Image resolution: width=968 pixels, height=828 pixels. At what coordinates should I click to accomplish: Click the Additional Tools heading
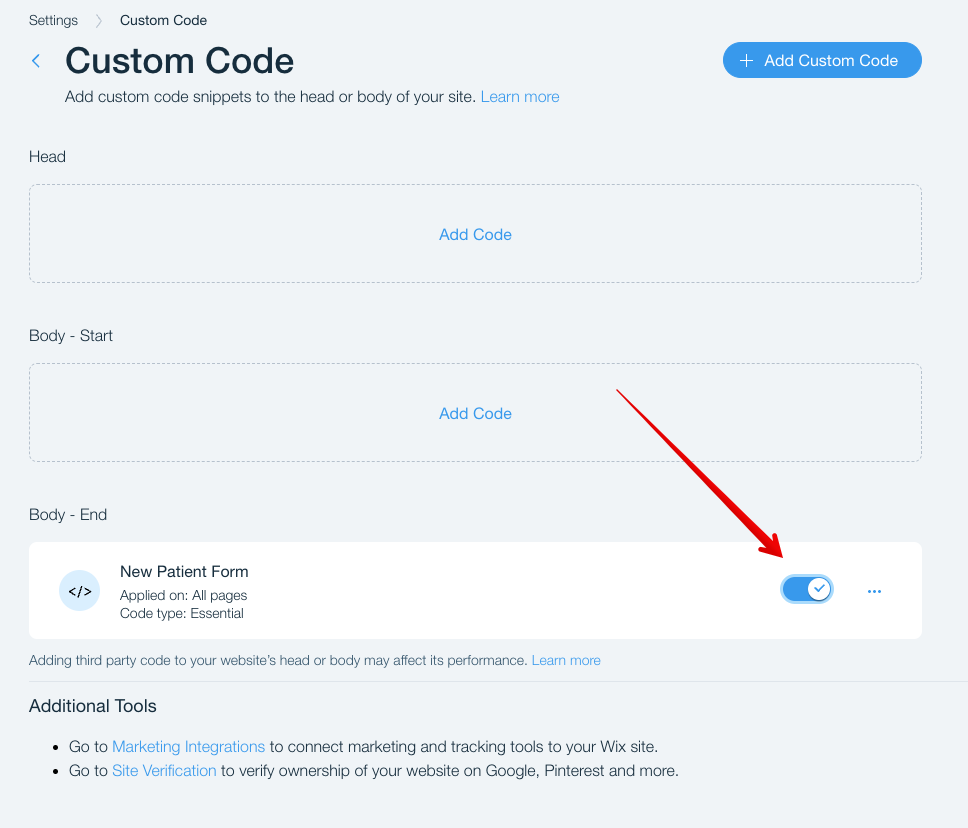[x=93, y=706]
